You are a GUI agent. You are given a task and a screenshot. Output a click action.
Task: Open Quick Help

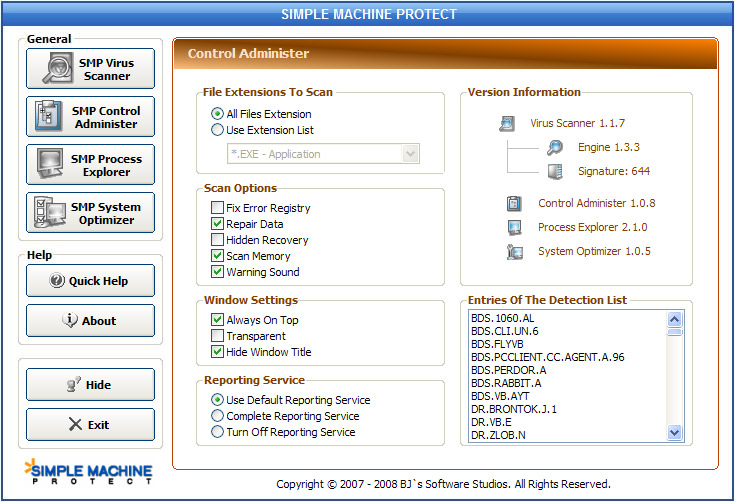pyautogui.click(x=90, y=280)
